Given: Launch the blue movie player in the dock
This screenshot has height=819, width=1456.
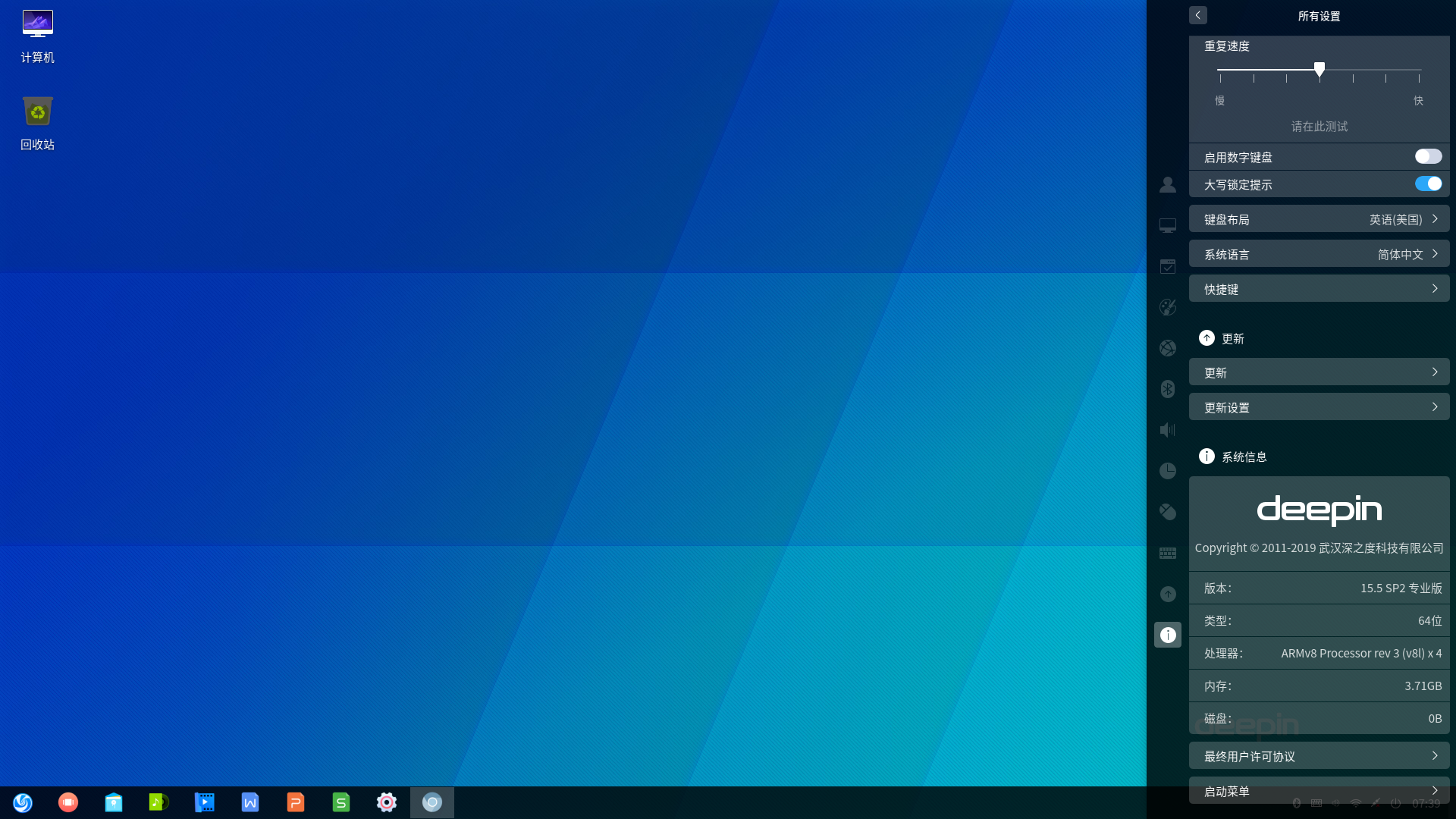Looking at the screenshot, I should pyautogui.click(x=205, y=802).
